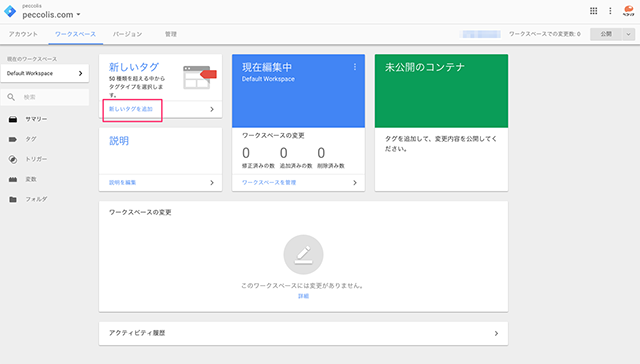
Task: Open the vertical dots header menu
Action: click(610, 11)
